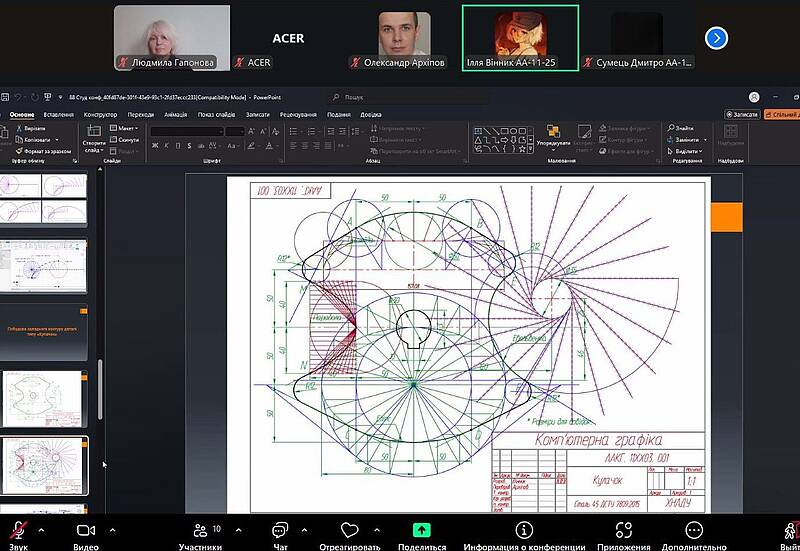Open the Анімація ribbon tab
Viewport: 800px width, 551px height.
pyautogui.click(x=175, y=115)
